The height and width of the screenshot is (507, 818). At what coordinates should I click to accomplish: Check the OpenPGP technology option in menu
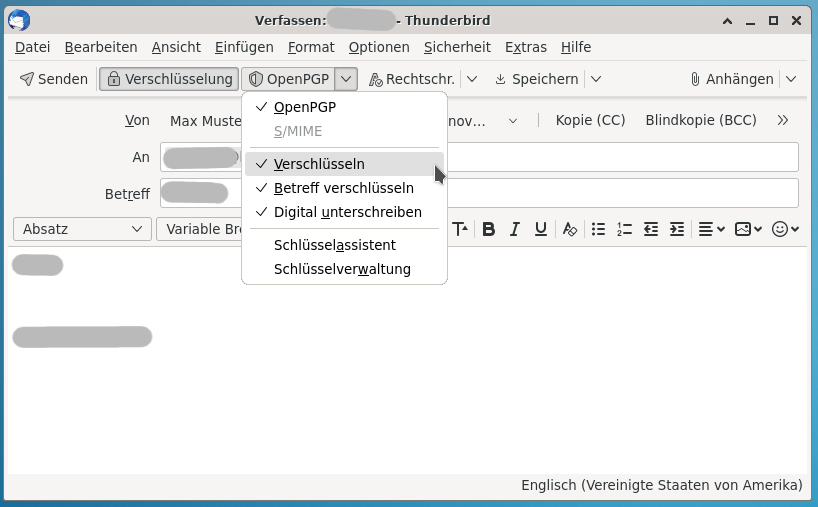[344, 107]
